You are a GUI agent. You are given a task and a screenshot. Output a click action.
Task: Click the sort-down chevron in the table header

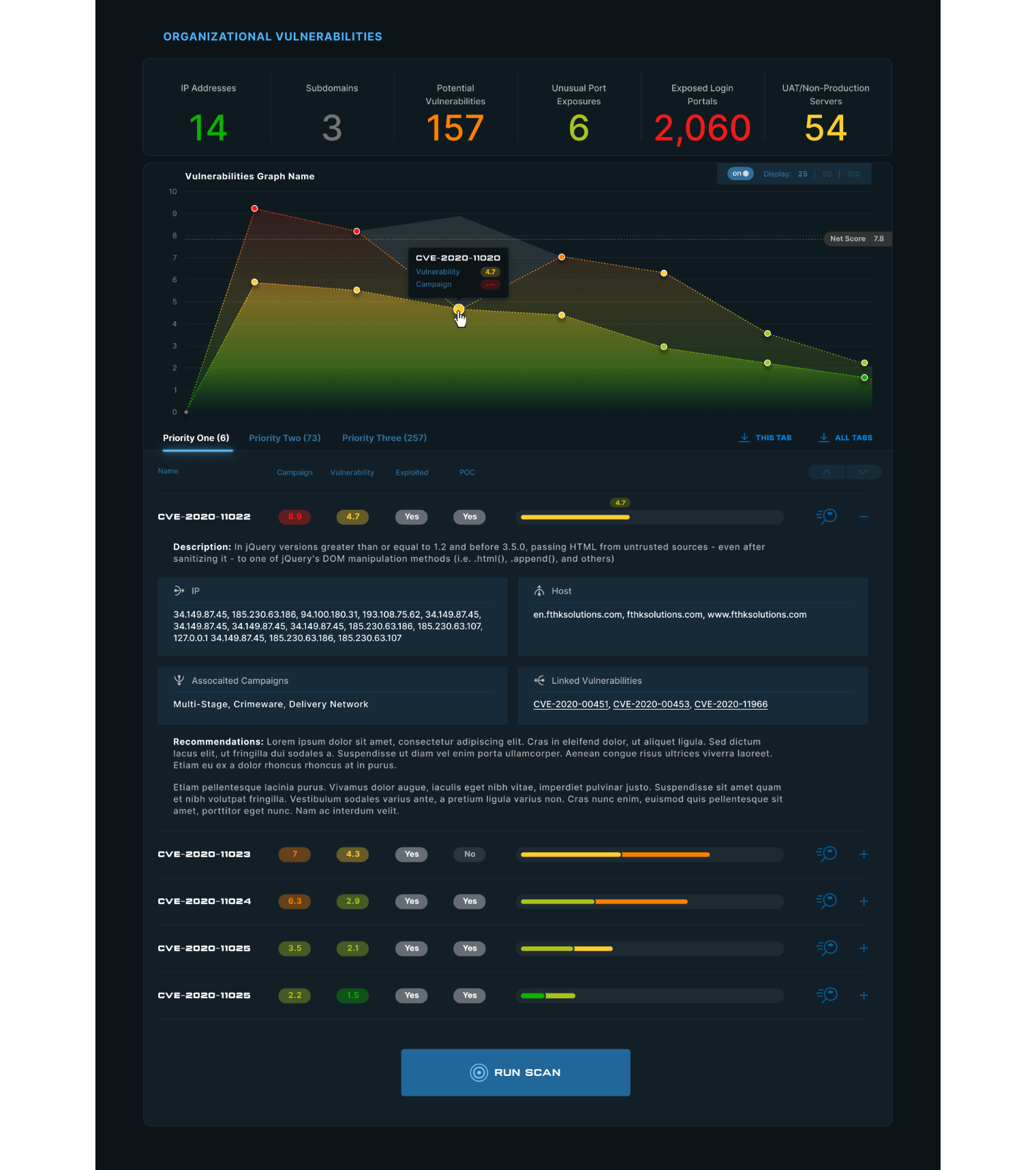tap(863, 472)
